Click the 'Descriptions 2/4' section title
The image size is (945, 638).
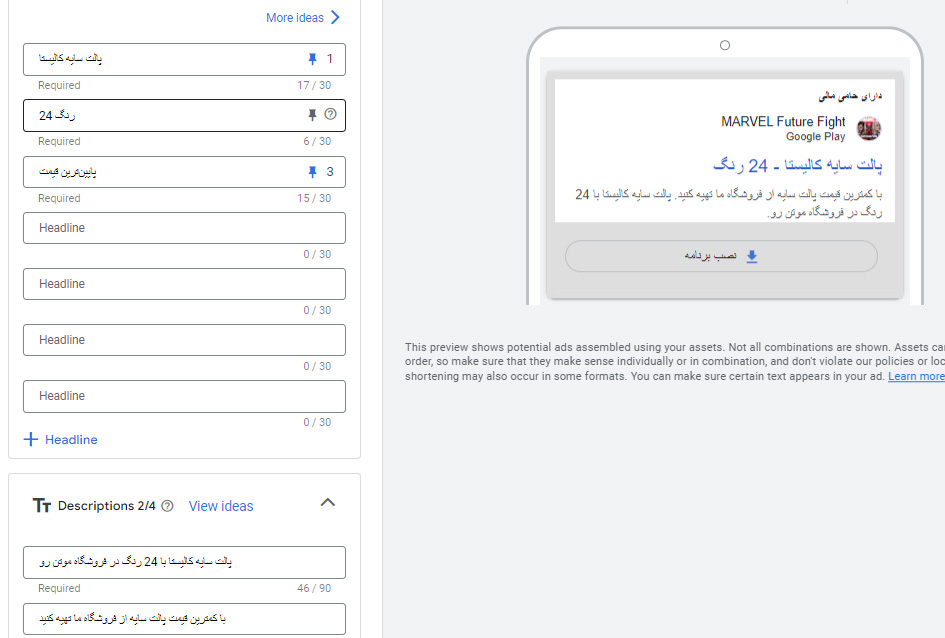107,506
